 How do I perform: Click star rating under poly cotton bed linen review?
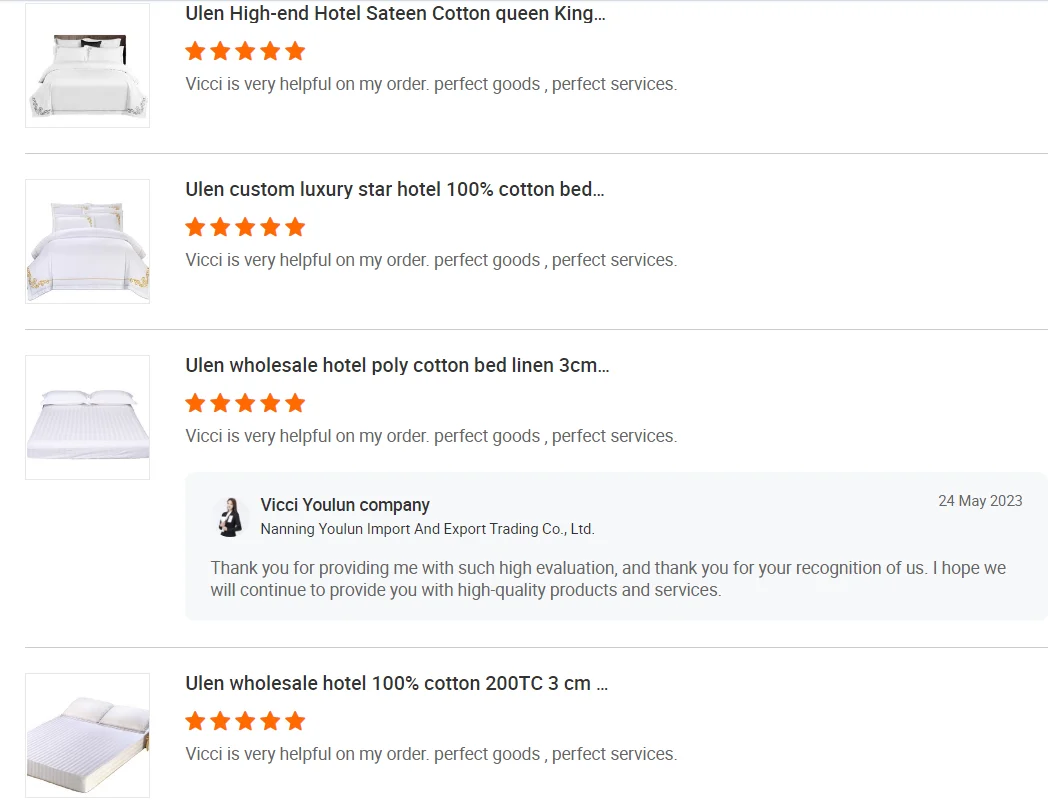click(x=245, y=403)
